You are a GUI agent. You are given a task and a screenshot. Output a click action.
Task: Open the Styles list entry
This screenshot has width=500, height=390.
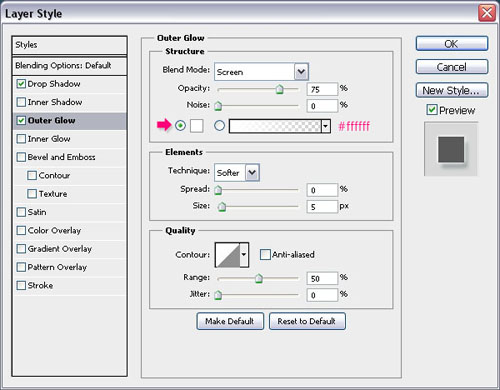coord(69,45)
